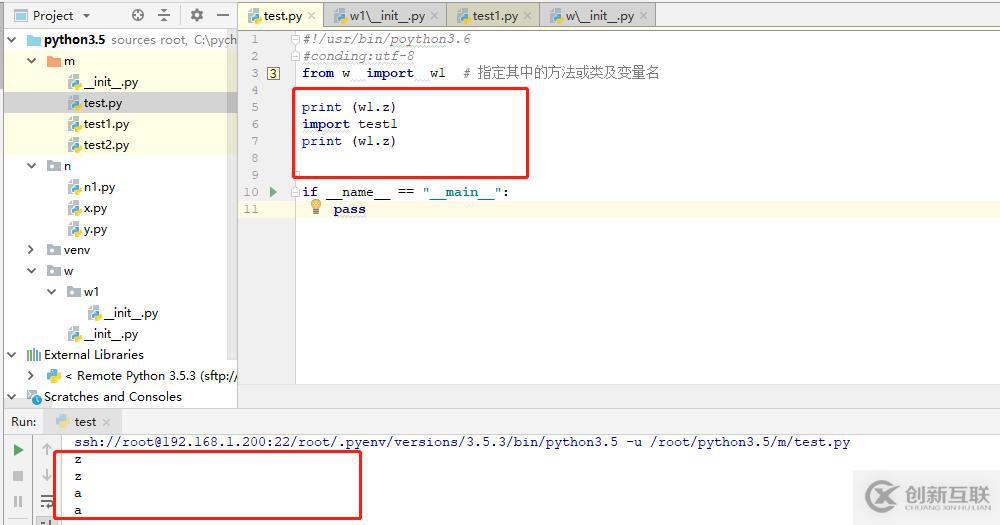
Task: Stop the running process
Action: (18, 476)
